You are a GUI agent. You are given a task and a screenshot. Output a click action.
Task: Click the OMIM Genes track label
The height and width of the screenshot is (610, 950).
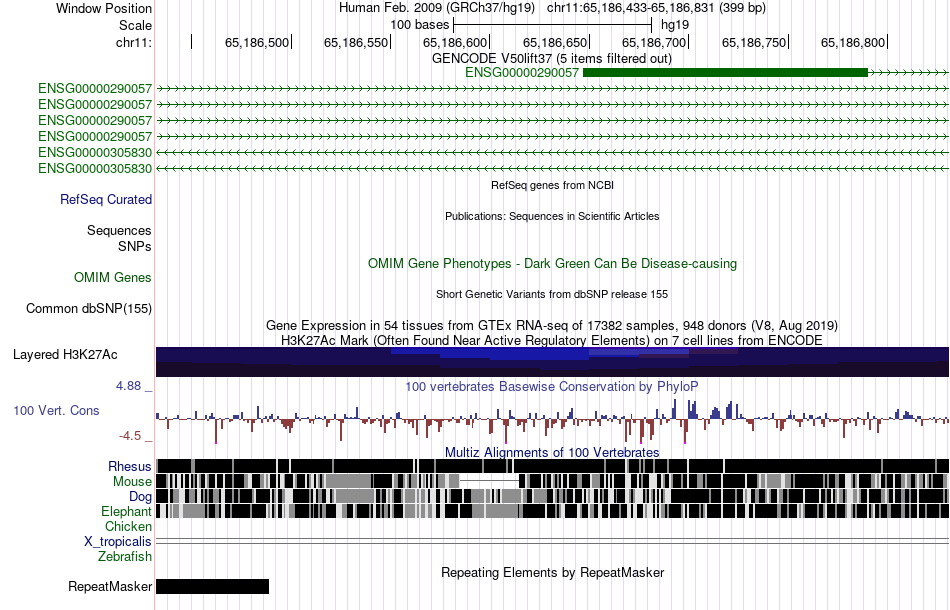[113, 277]
